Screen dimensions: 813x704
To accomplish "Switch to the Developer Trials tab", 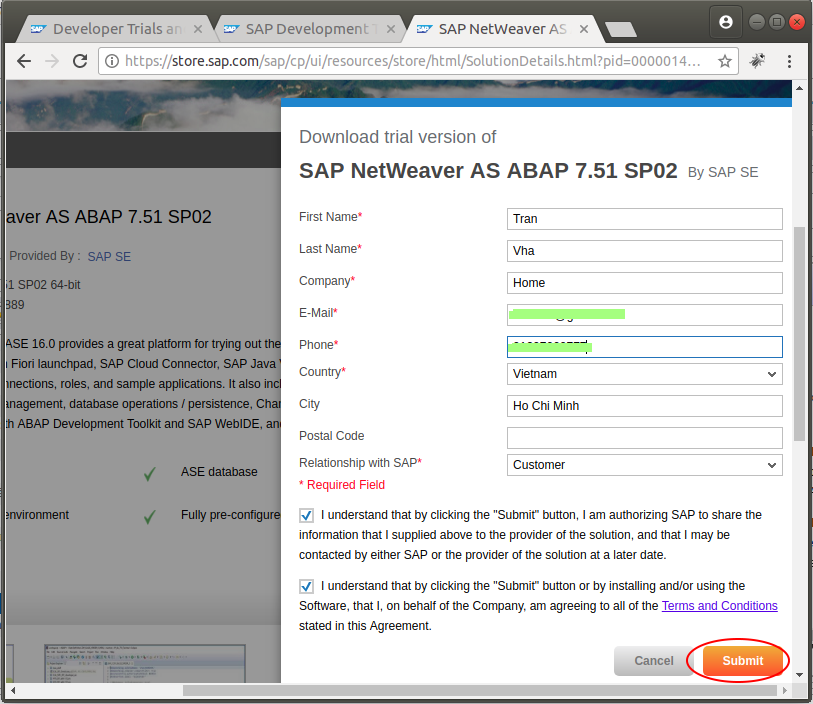I will pos(117,29).
